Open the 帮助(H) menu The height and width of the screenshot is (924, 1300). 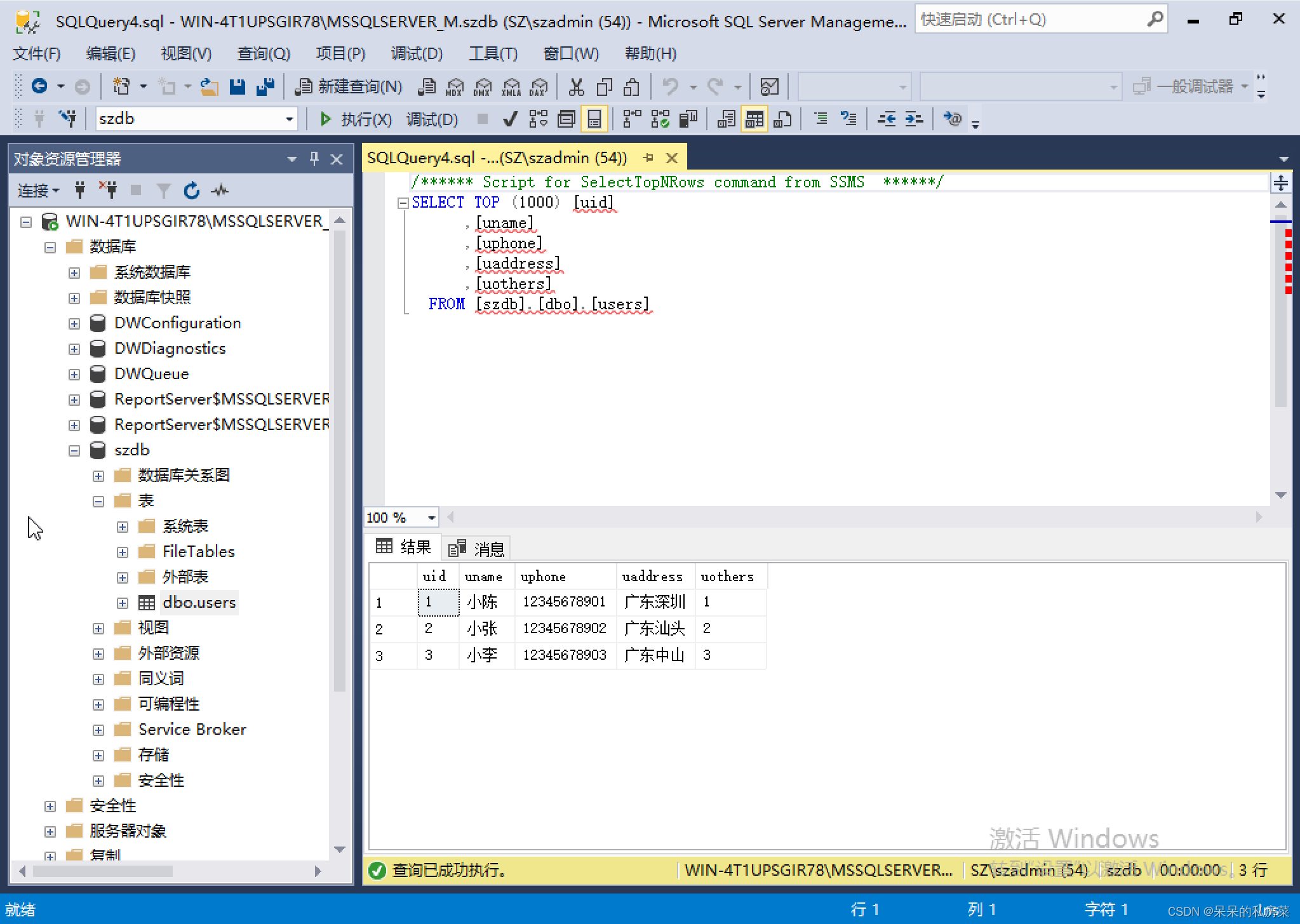650,53
